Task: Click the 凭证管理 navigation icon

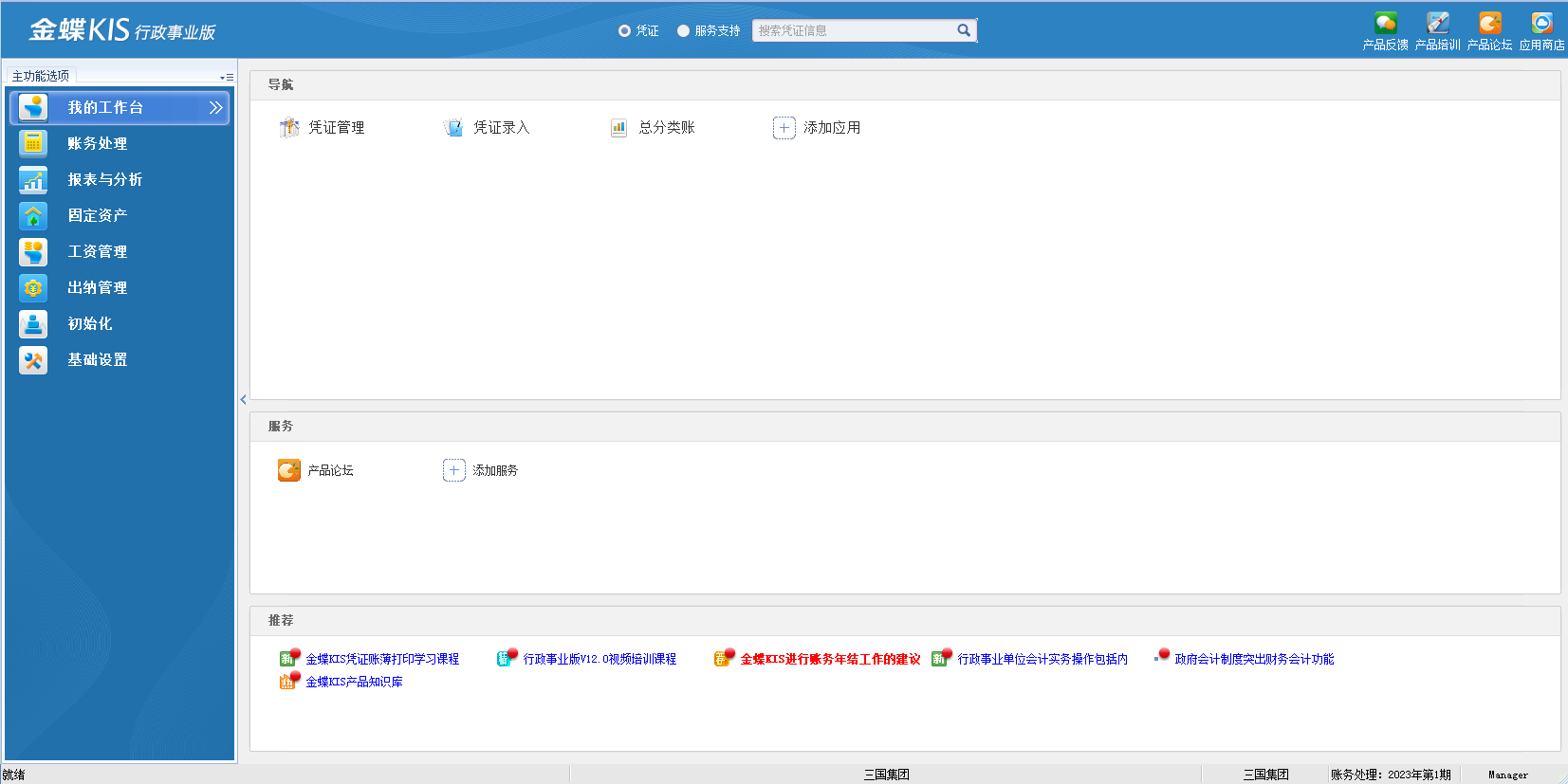Action: [x=289, y=127]
